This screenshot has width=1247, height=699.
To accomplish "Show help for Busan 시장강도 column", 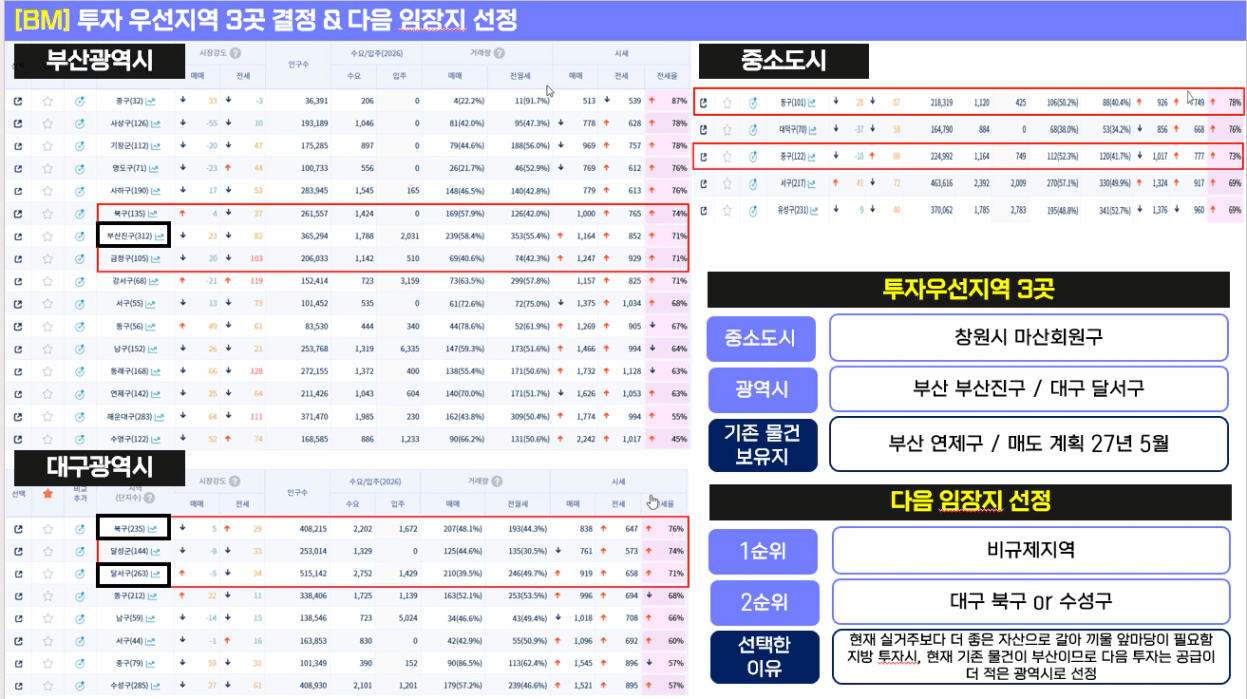I will coord(234,53).
